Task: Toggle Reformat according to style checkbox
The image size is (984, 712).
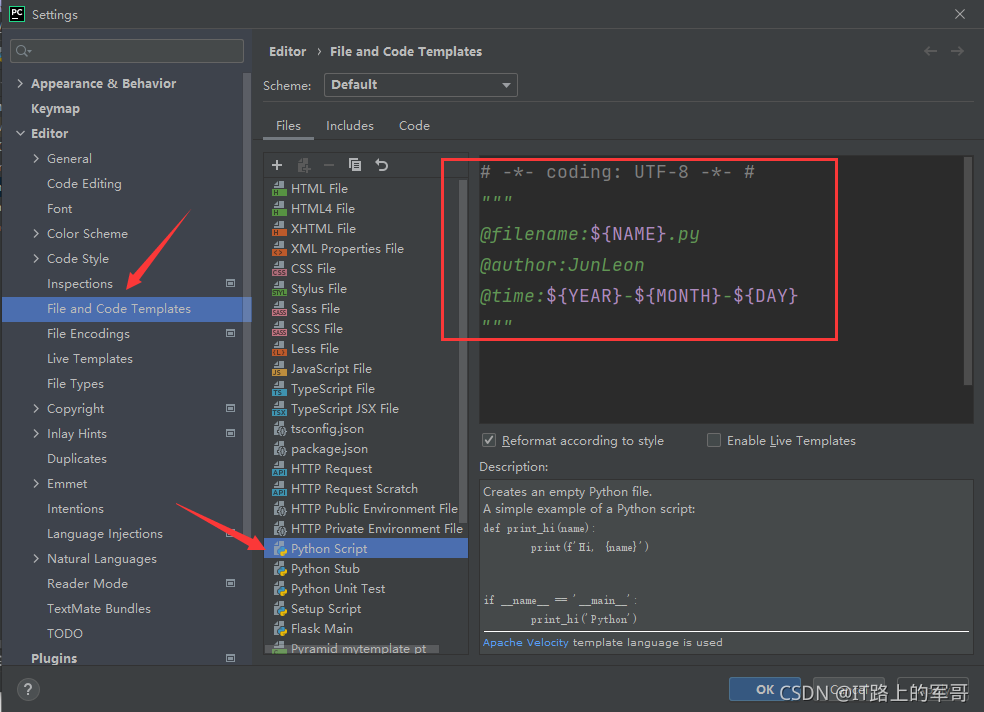Action: pos(489,440)
